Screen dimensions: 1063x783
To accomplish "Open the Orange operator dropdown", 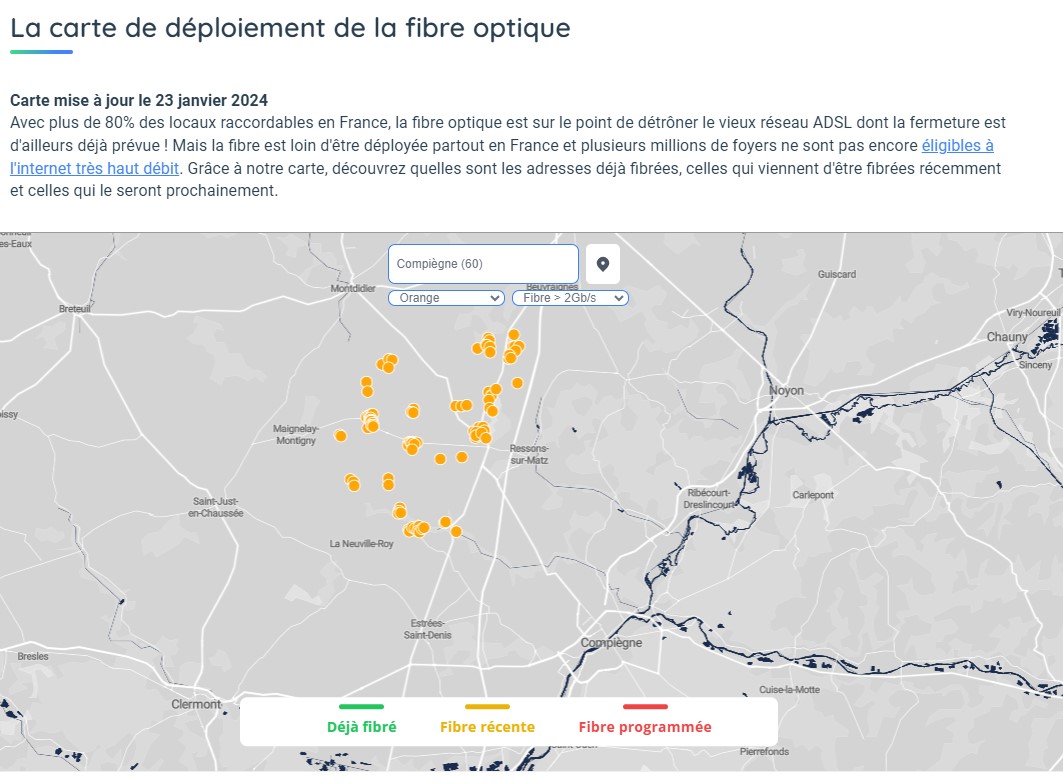I will (445, 298).
